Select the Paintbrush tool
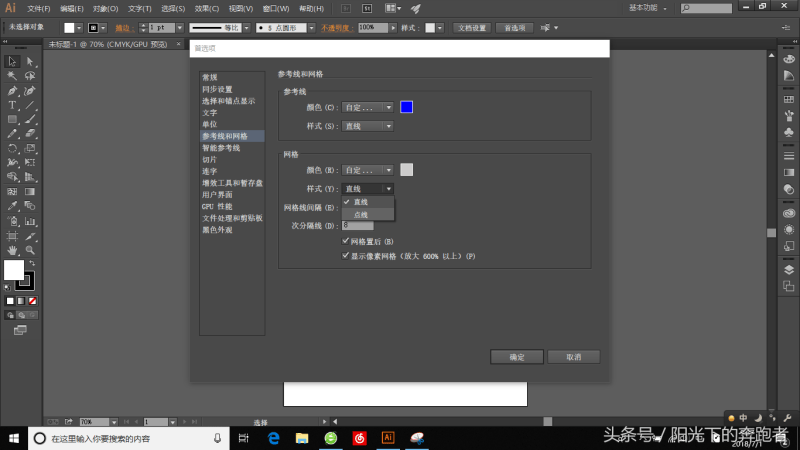Viewport: 800px width, 450px height. pos(30,119)
